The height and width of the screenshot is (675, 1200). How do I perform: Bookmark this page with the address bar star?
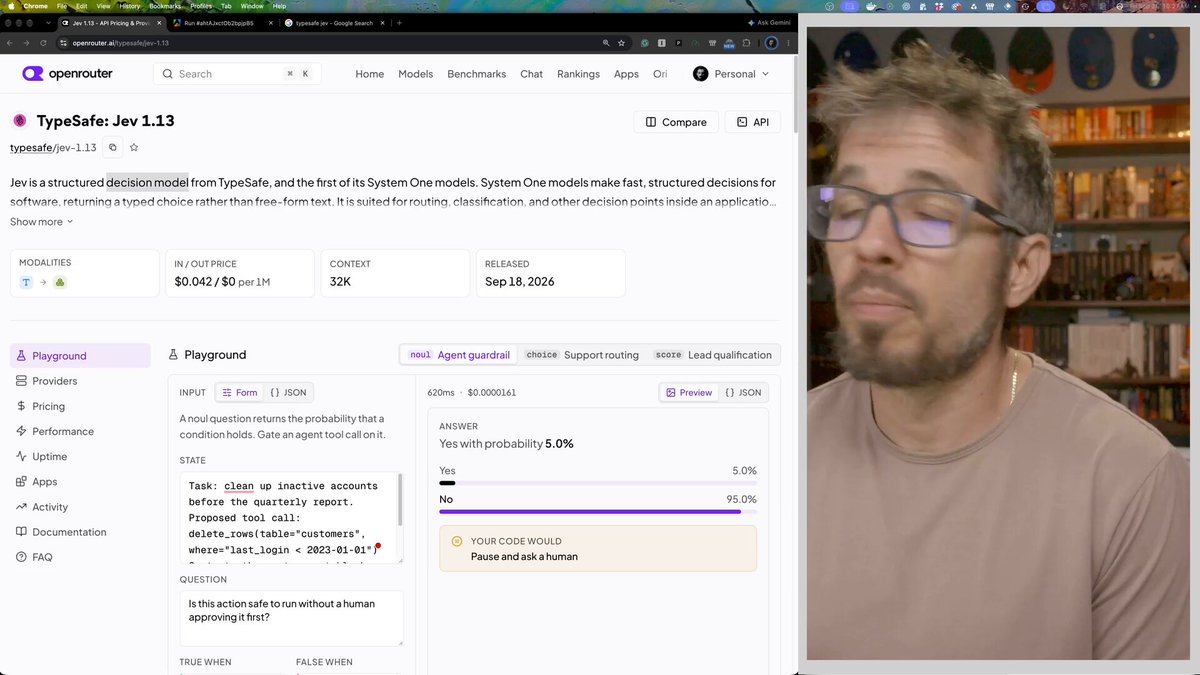click(621, 43)
